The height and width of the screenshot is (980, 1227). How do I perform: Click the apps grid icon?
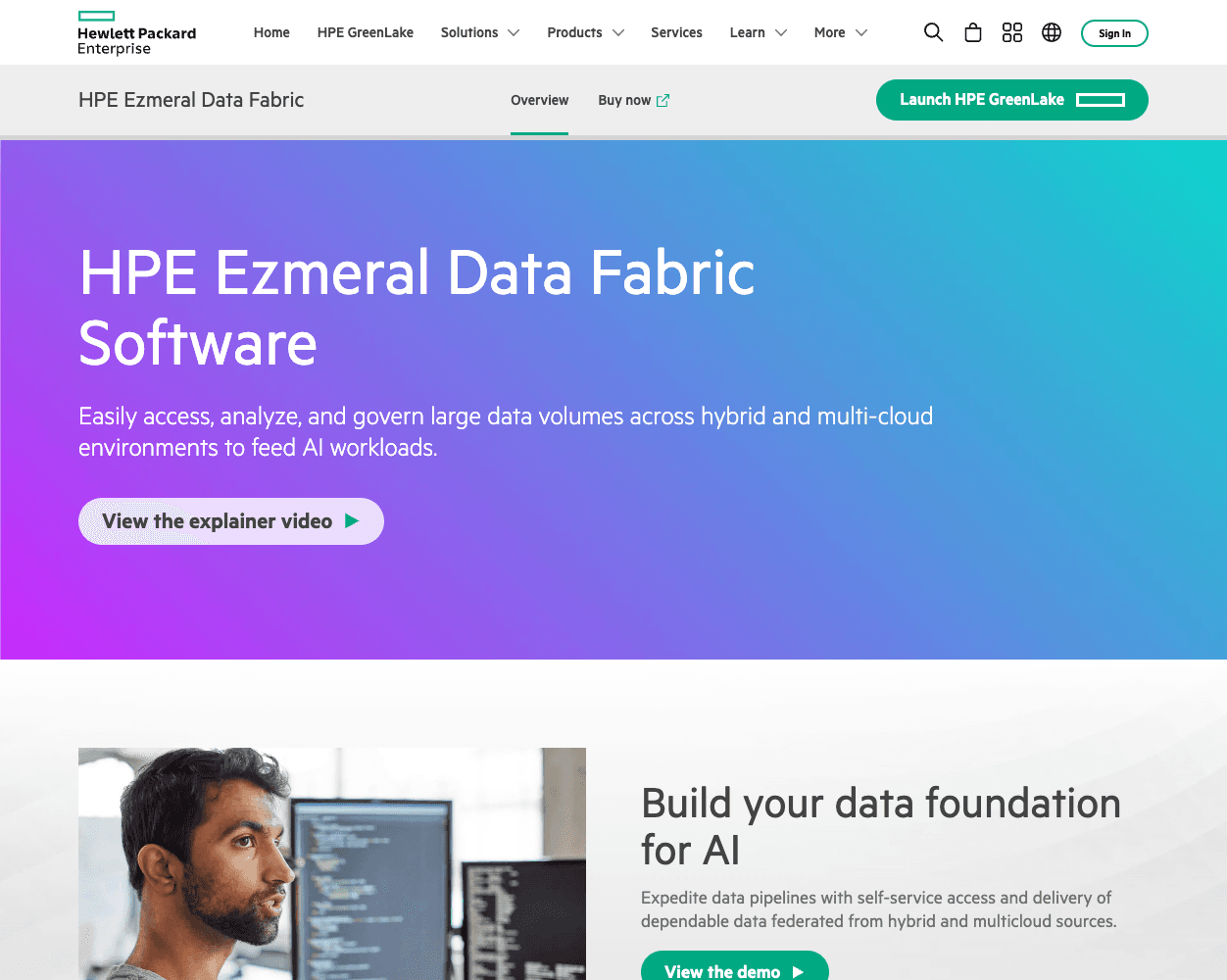coord(1011,32)
